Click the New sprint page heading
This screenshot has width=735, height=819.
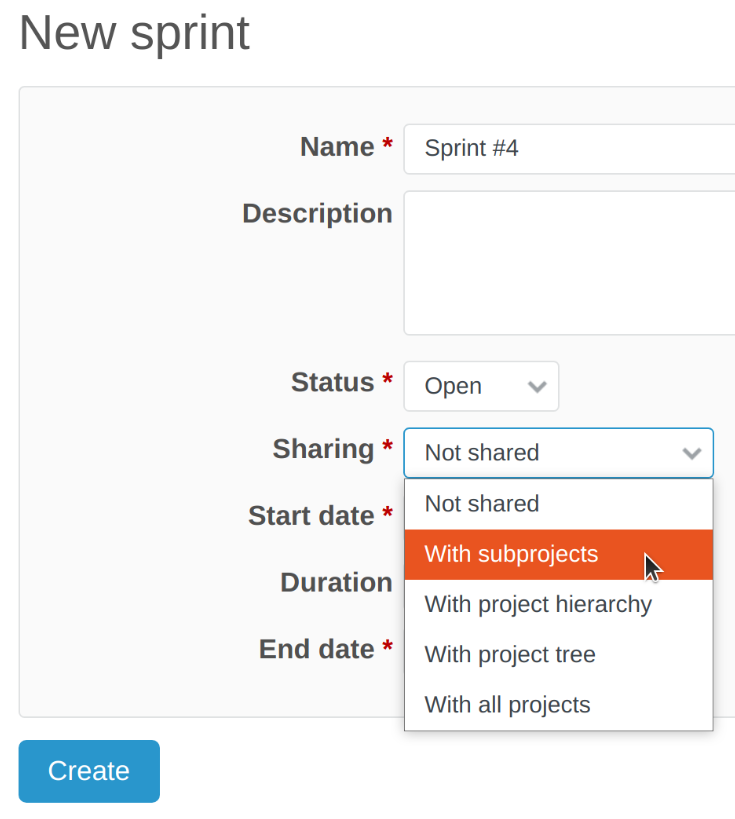point(134,33)
